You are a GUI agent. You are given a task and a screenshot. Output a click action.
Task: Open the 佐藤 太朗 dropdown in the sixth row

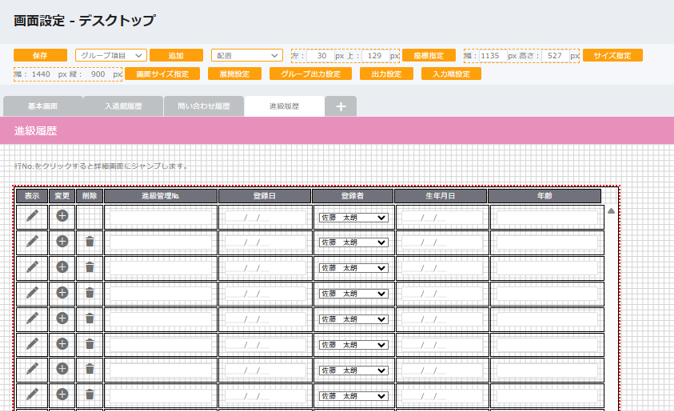click(x=353, y=345)
